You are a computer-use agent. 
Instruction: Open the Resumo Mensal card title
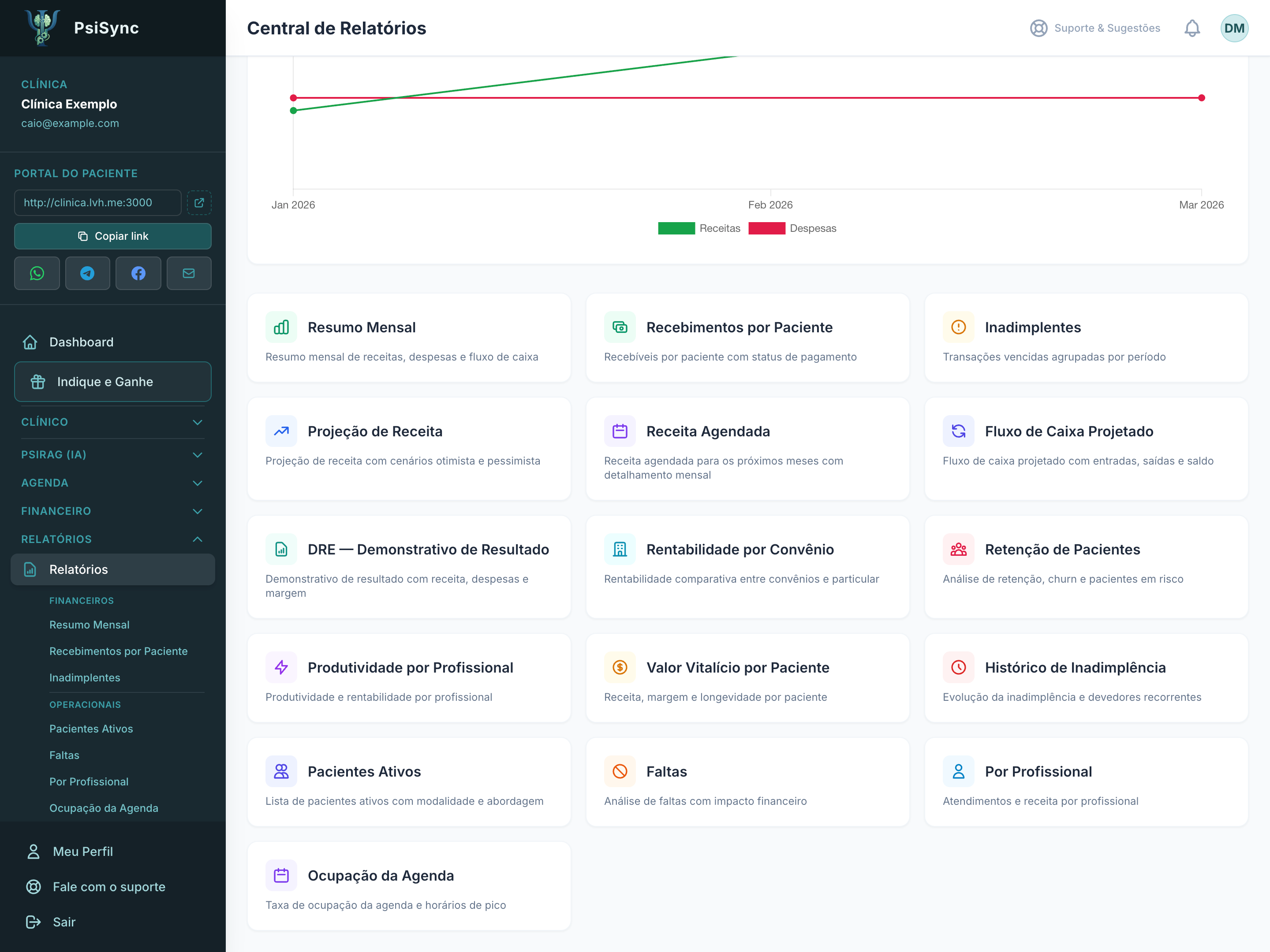click(x=362, y=327)
